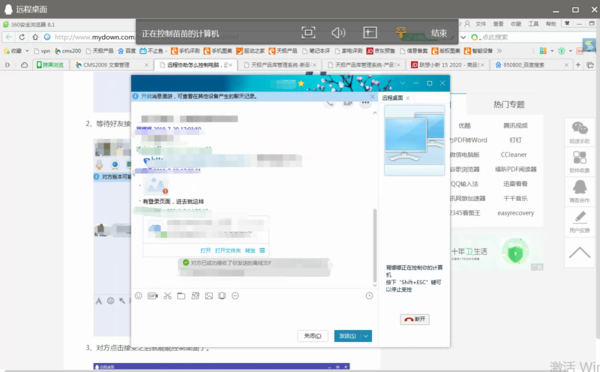Open the folder send-file icon
Viewport: 600px width, 372px height.
(x=181, y=295)
